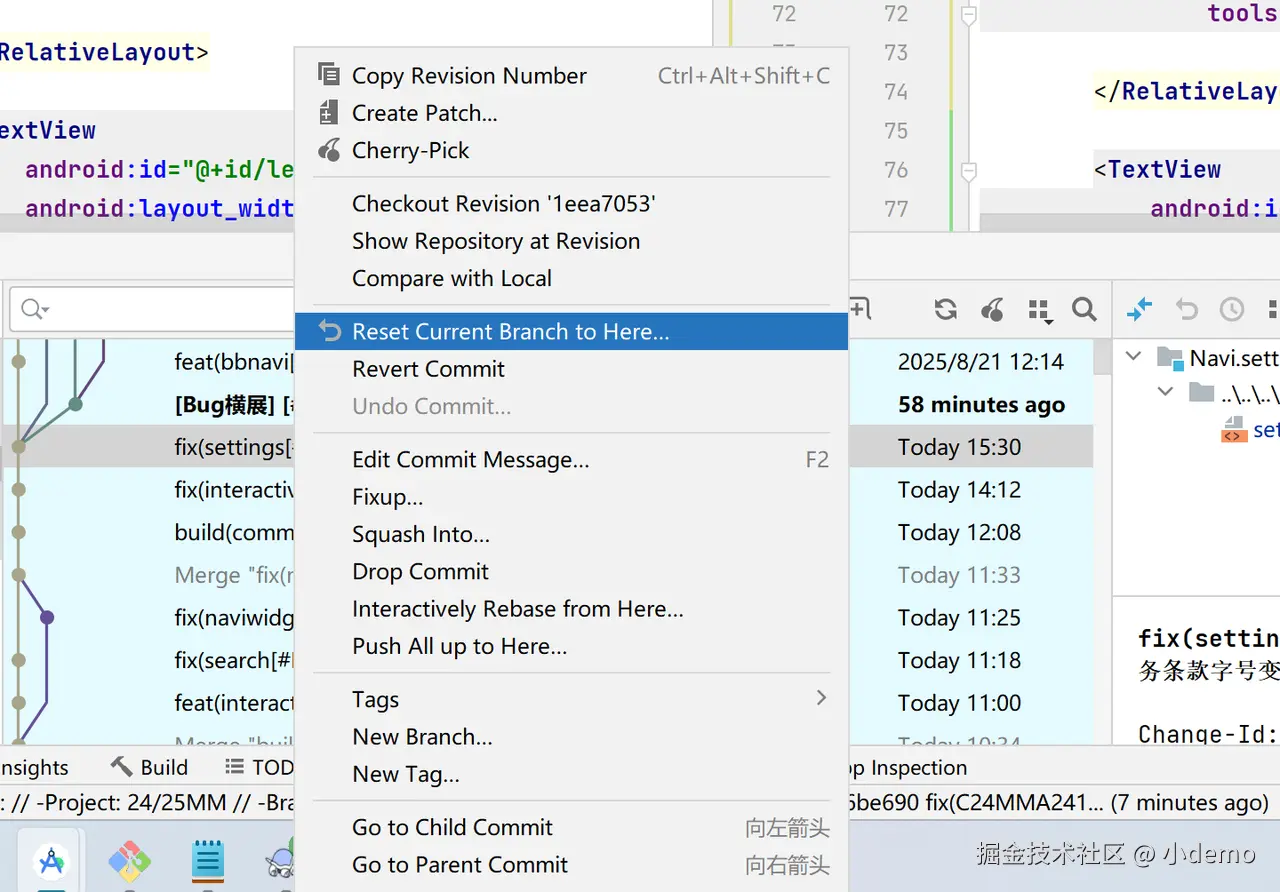Select the [Bug横展] commit row
This screenshot has height=892, width=1280.
point(234,405)
